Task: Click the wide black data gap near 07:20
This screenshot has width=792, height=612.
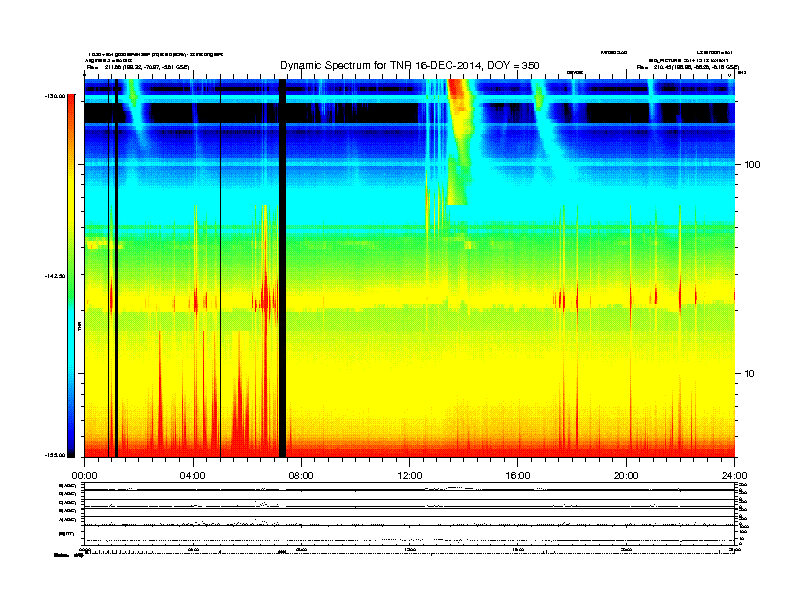Action: click(x=283, y=268)
